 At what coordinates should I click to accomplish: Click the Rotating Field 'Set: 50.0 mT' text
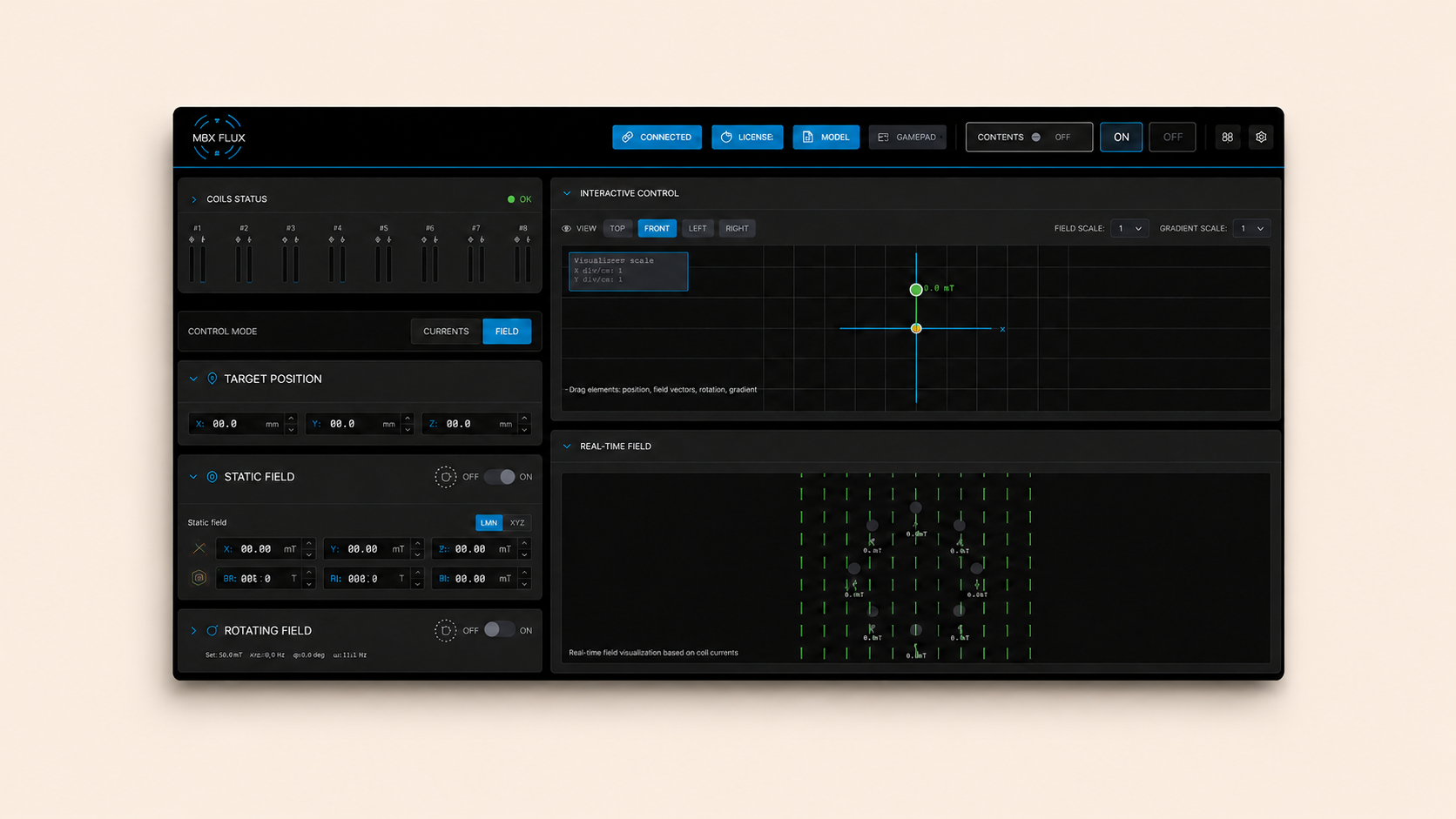(x=224, y=655)
